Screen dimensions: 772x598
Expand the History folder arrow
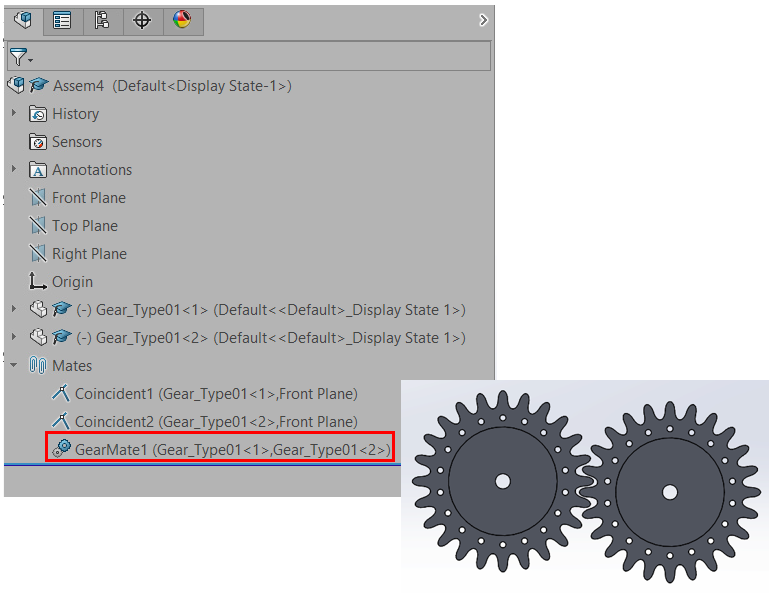(x=14, y=113)
